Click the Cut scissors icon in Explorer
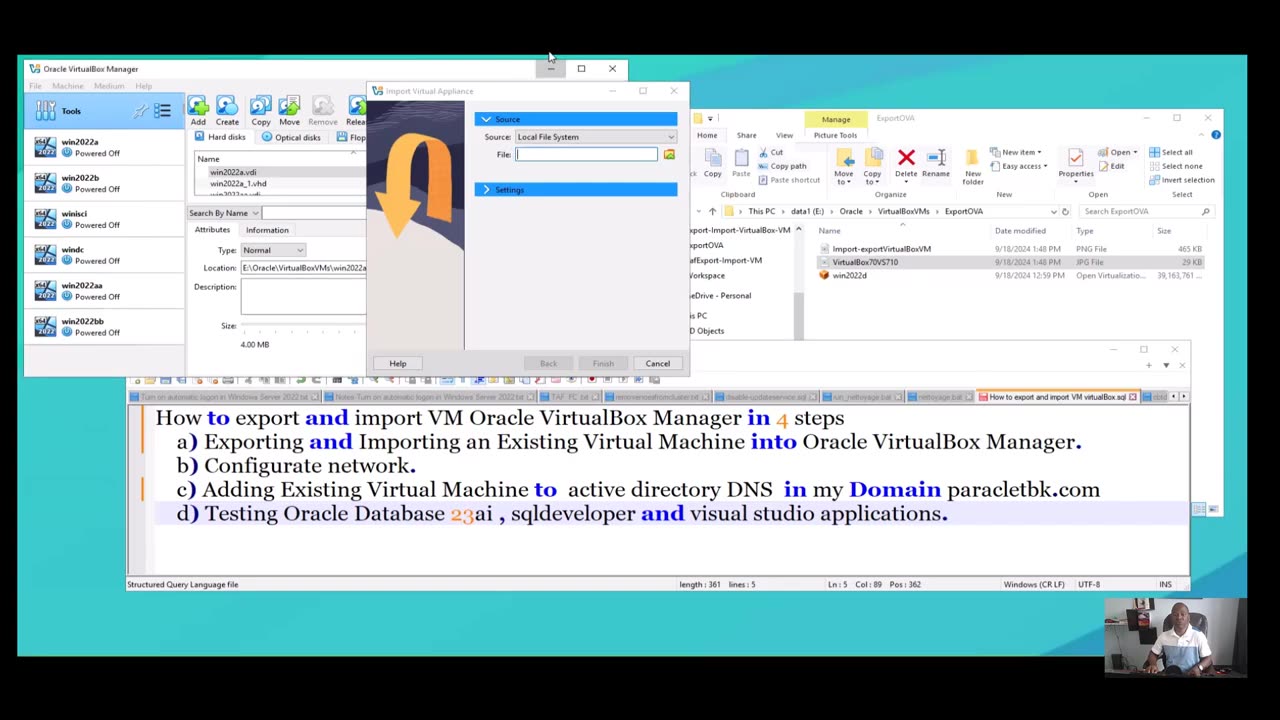The width and height of the screenshot is (1280, 720). [x=762, y=153]
